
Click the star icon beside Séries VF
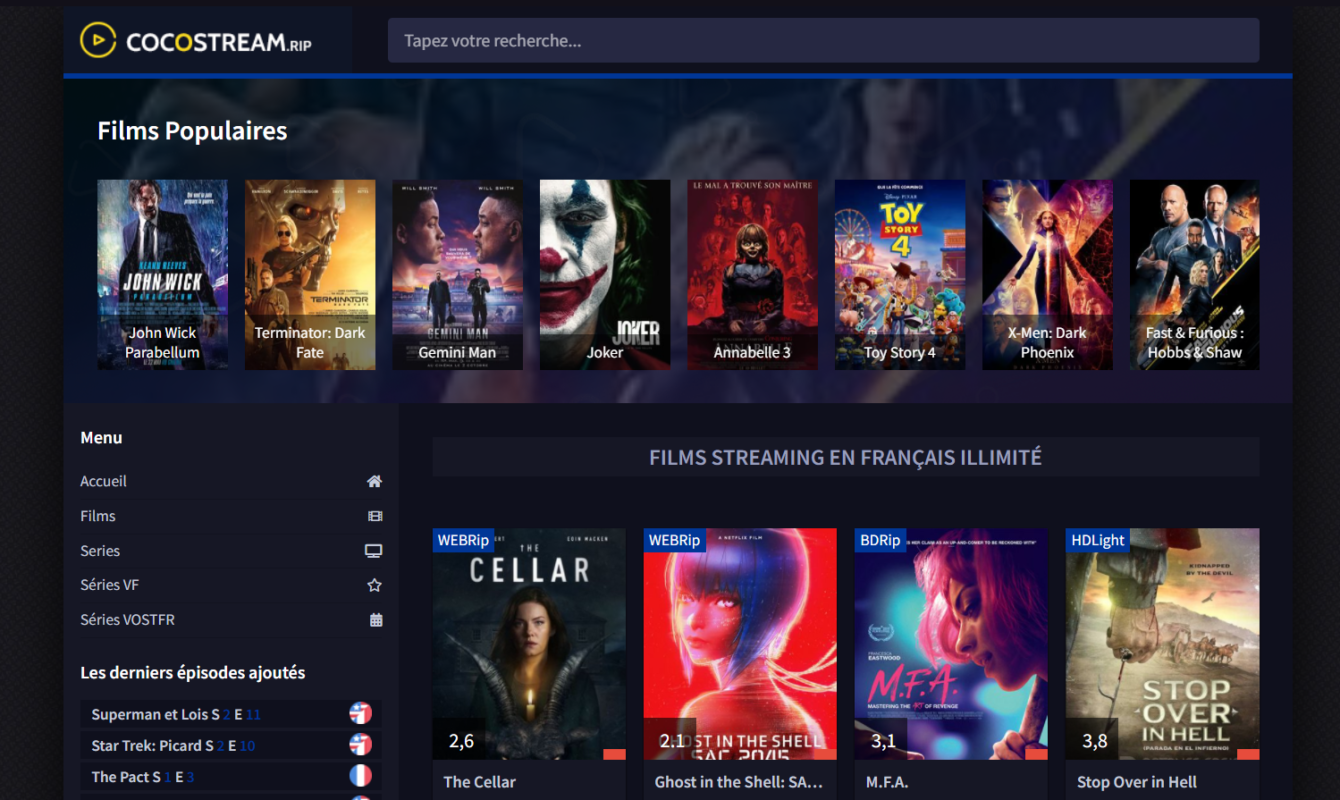point(374,585)
